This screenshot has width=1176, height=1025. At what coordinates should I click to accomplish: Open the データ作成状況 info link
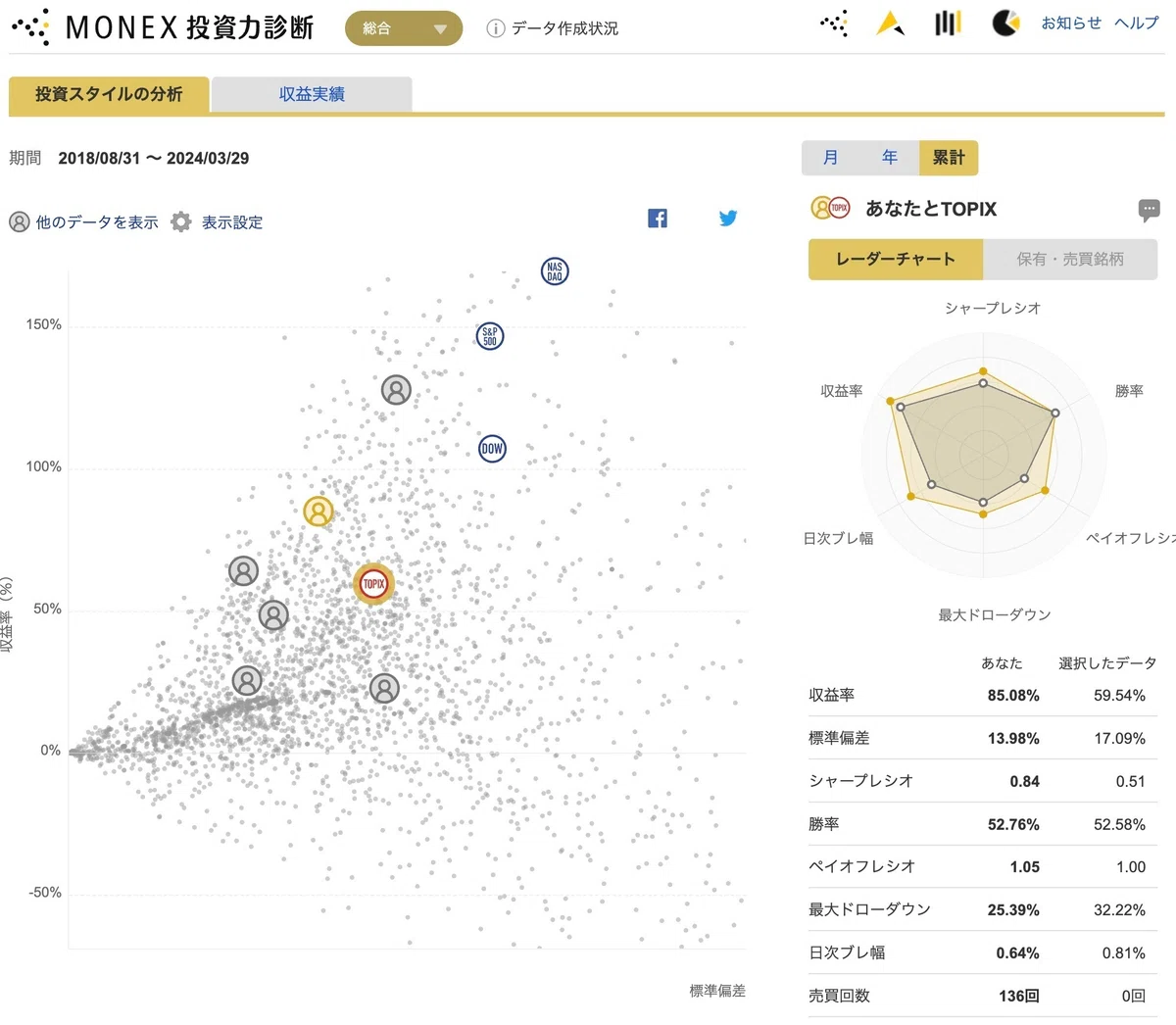click(x=553, y=28)
